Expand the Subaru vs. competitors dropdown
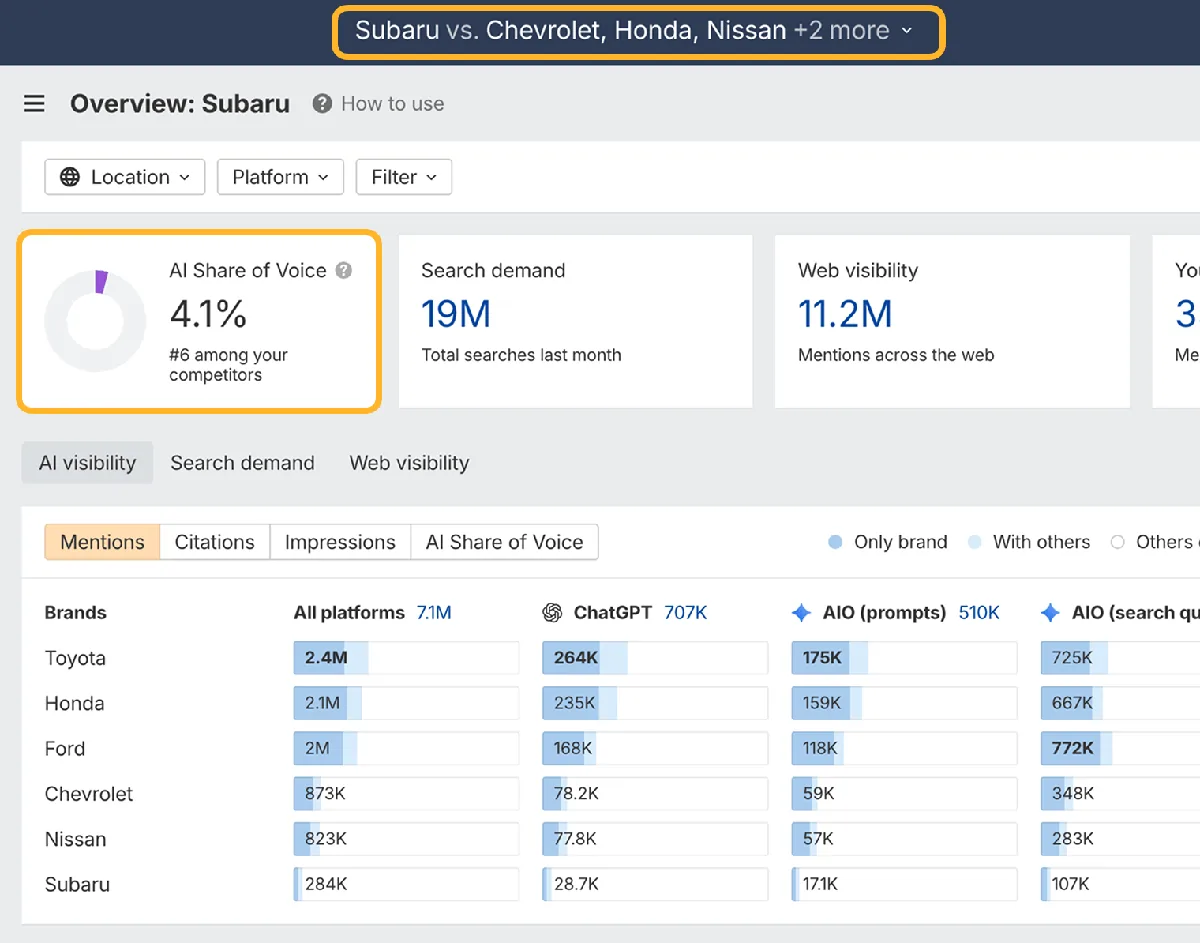Screen dimensions: 1200x943 tap(638, 31)
